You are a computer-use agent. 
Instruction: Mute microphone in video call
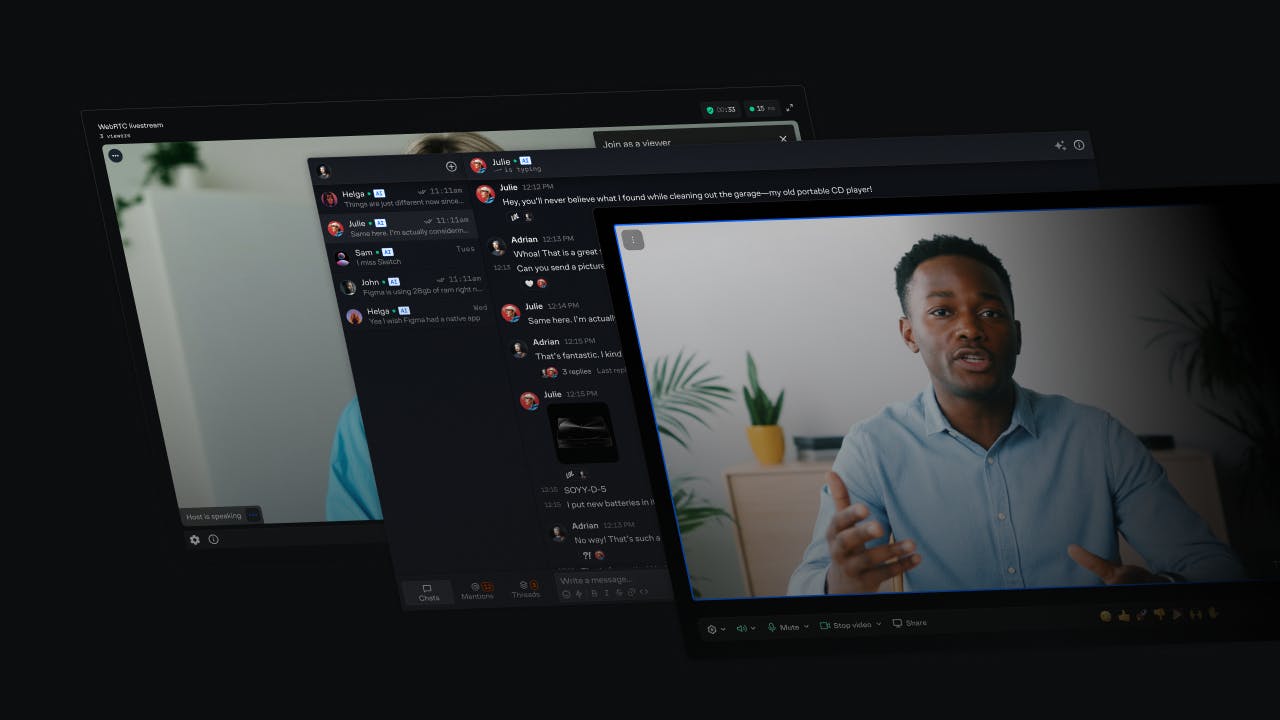coord(782,627)
